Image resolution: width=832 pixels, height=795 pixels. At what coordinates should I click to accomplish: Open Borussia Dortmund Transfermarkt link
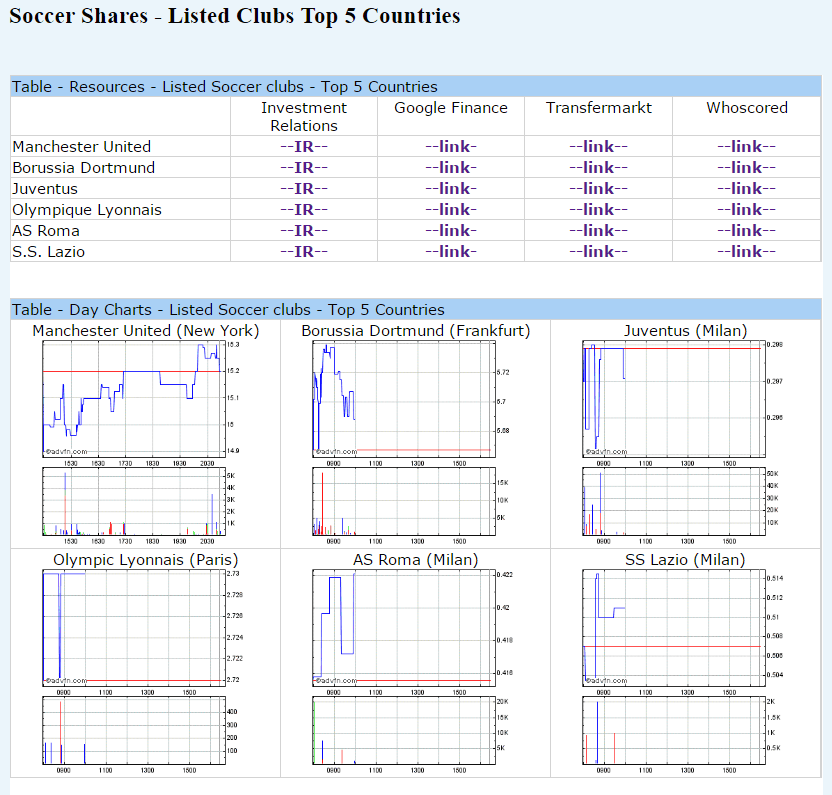(x=599, y=168)
